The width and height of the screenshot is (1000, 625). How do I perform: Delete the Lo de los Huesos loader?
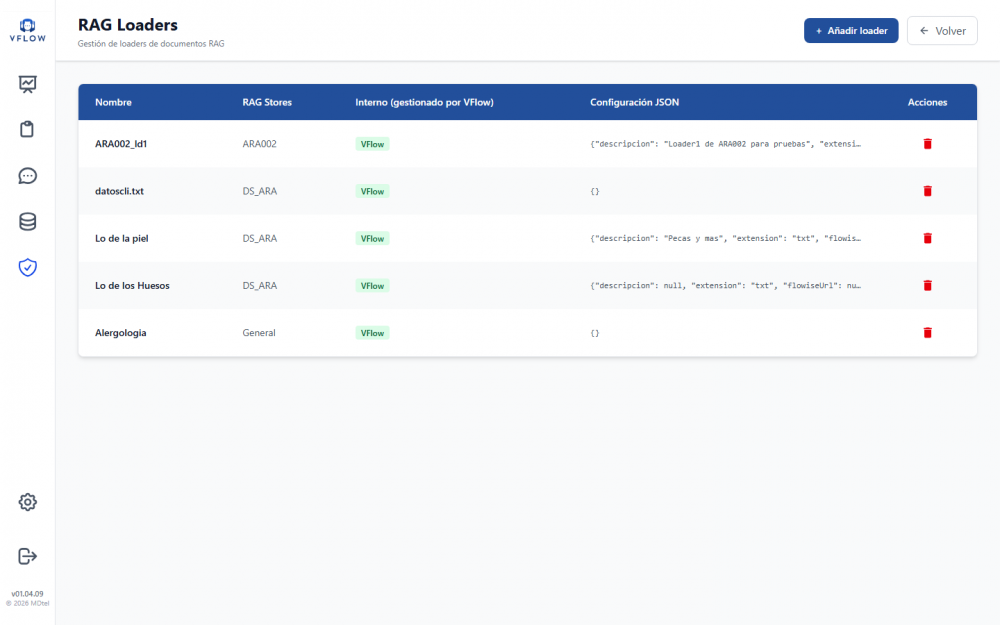[x=927, y=286]
